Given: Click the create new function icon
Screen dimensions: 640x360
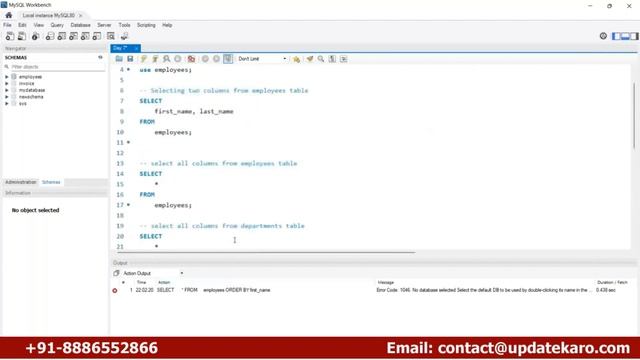Looking at the screenshot, I should 97,36.
